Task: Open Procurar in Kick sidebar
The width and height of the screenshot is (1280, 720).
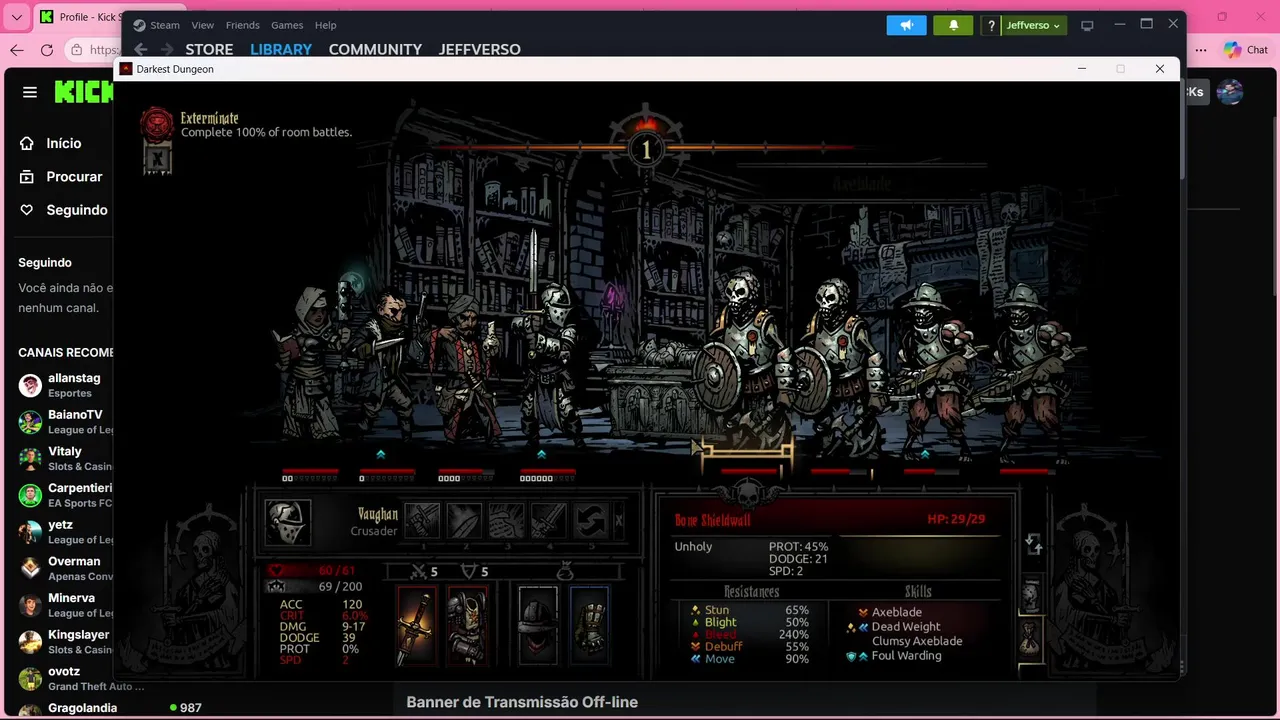Action: (x=61, y=176)
